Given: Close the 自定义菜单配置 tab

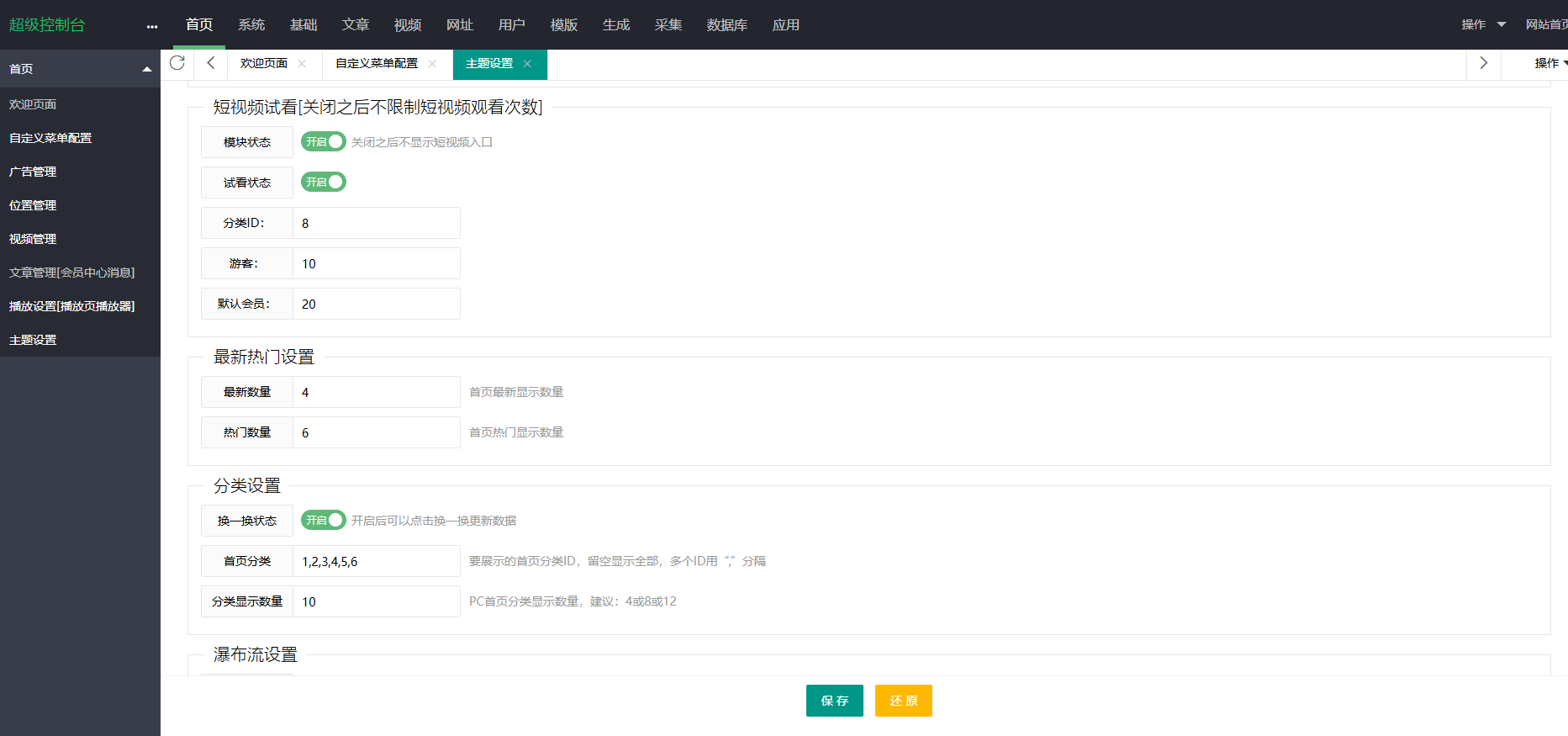Looking at the screenshot, I should (432, 64).
